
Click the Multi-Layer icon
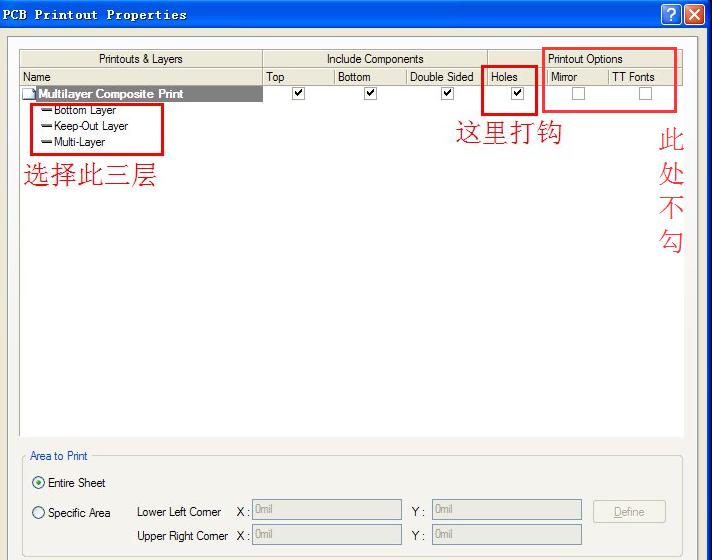point(46,143)
